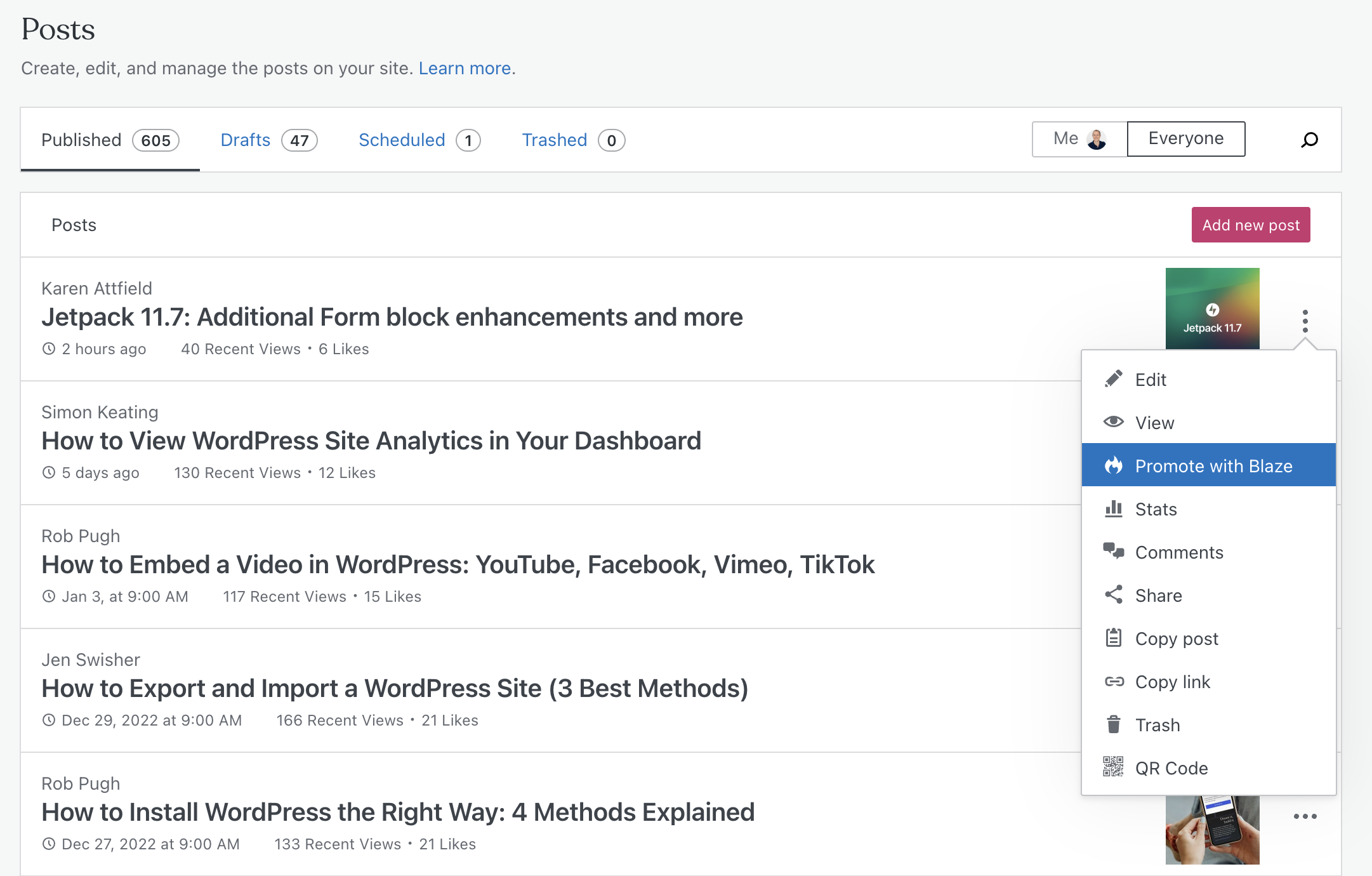Select Promote with Blaze menu item
Image resolution: width=1372 pixels, height=876 pixels.
tap(1209, 465)
